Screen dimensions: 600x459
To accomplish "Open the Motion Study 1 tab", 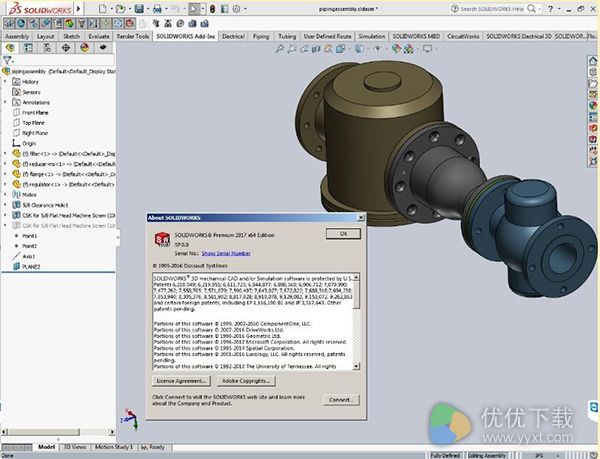I will [x=114, y=447].
